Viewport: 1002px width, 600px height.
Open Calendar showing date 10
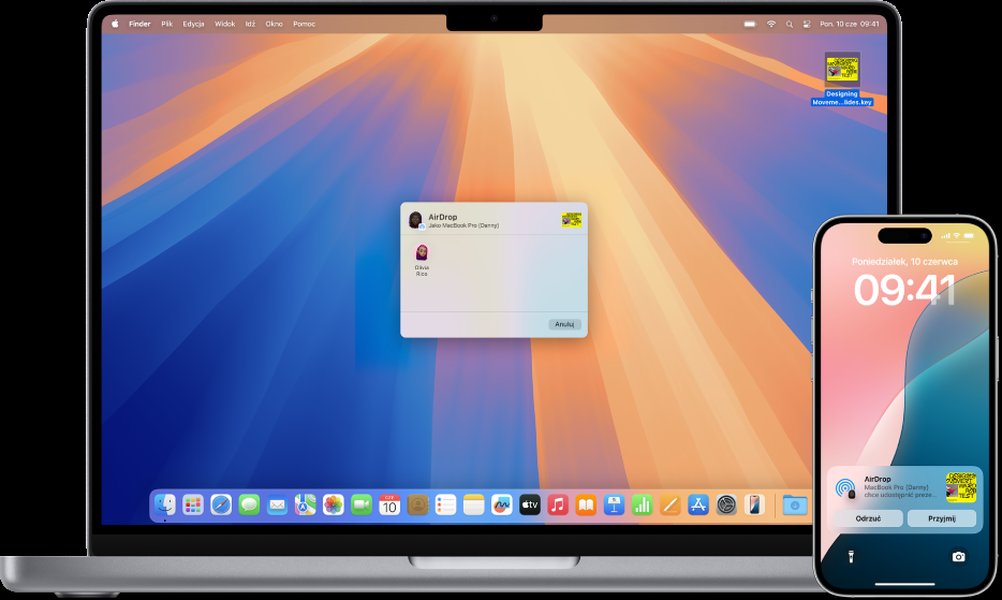point(389,505)
